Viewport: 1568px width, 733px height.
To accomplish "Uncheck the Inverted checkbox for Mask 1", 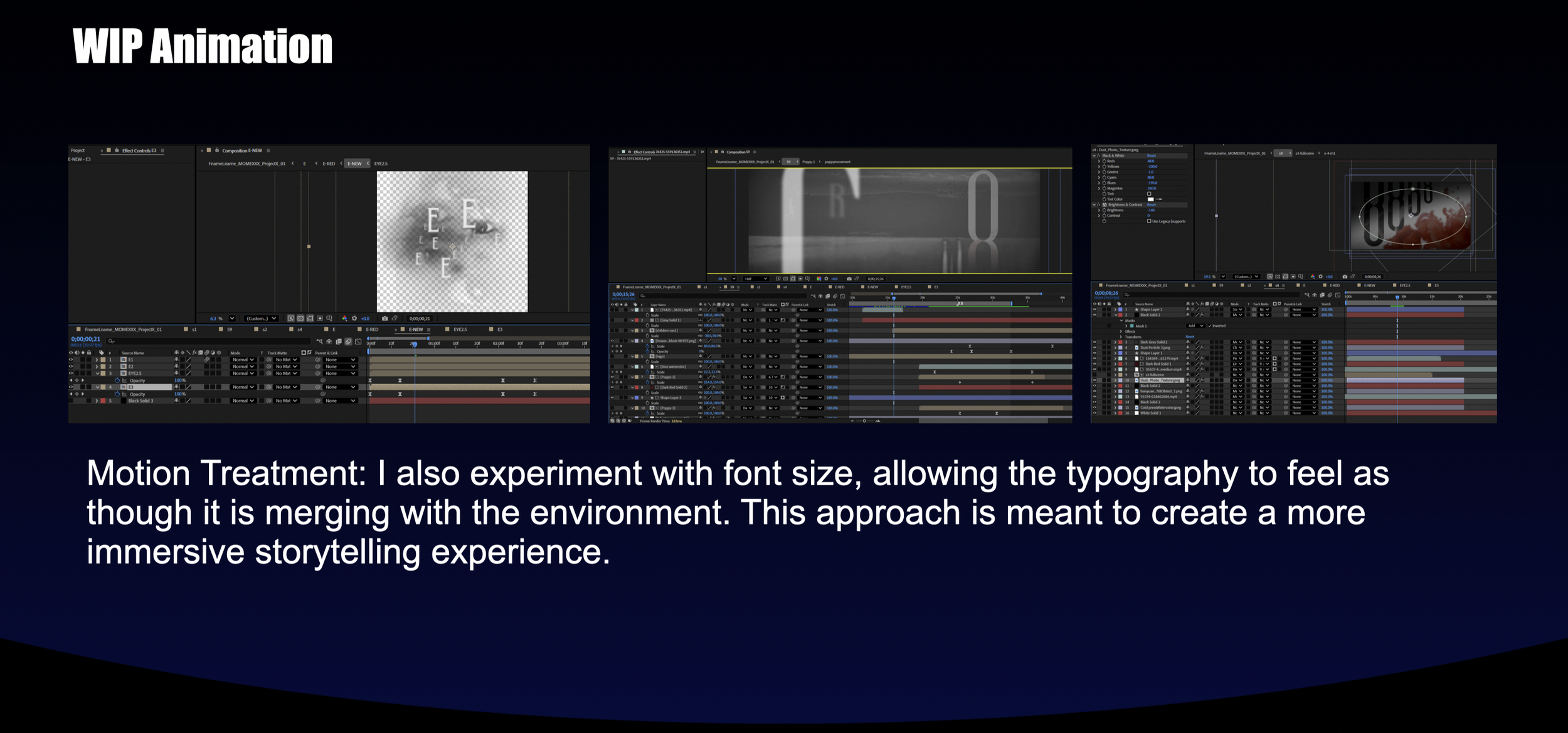I will 1209,326.
